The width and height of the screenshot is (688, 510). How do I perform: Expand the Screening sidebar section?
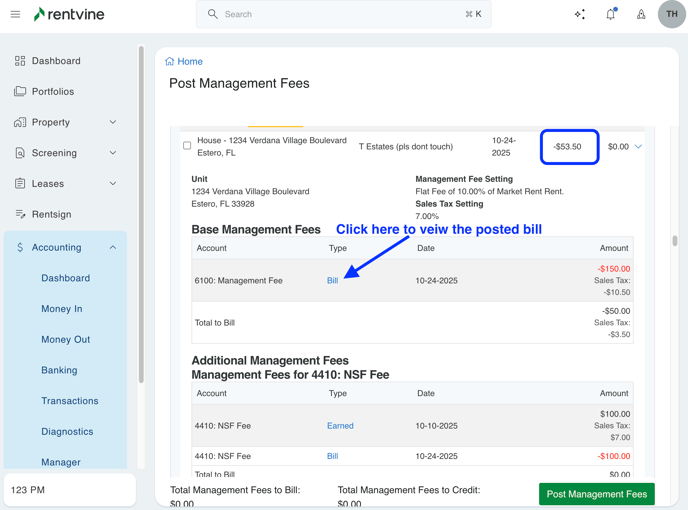pyautogui.click(x=113, y=153)
